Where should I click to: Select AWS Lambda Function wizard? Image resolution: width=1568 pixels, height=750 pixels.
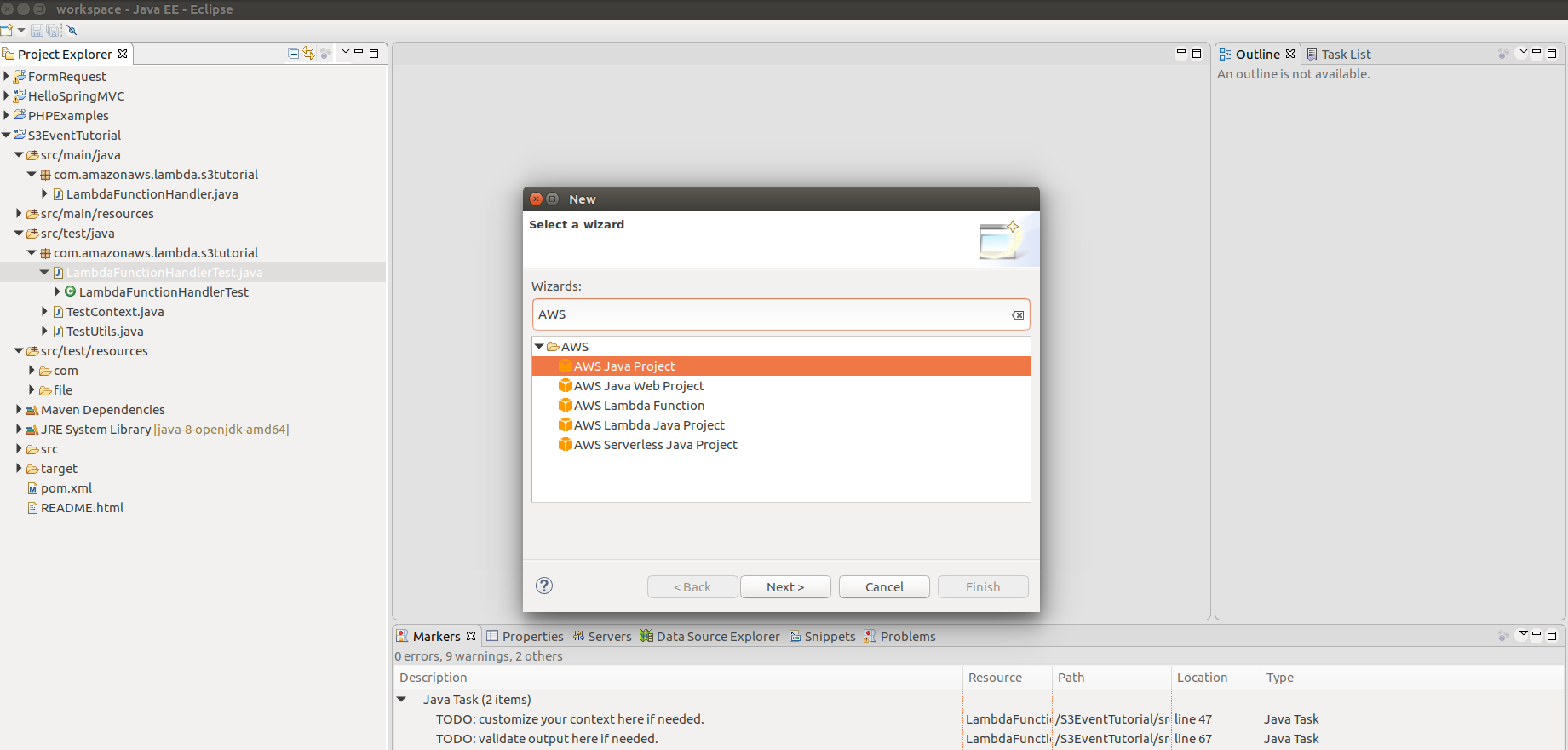coord(781,405)
